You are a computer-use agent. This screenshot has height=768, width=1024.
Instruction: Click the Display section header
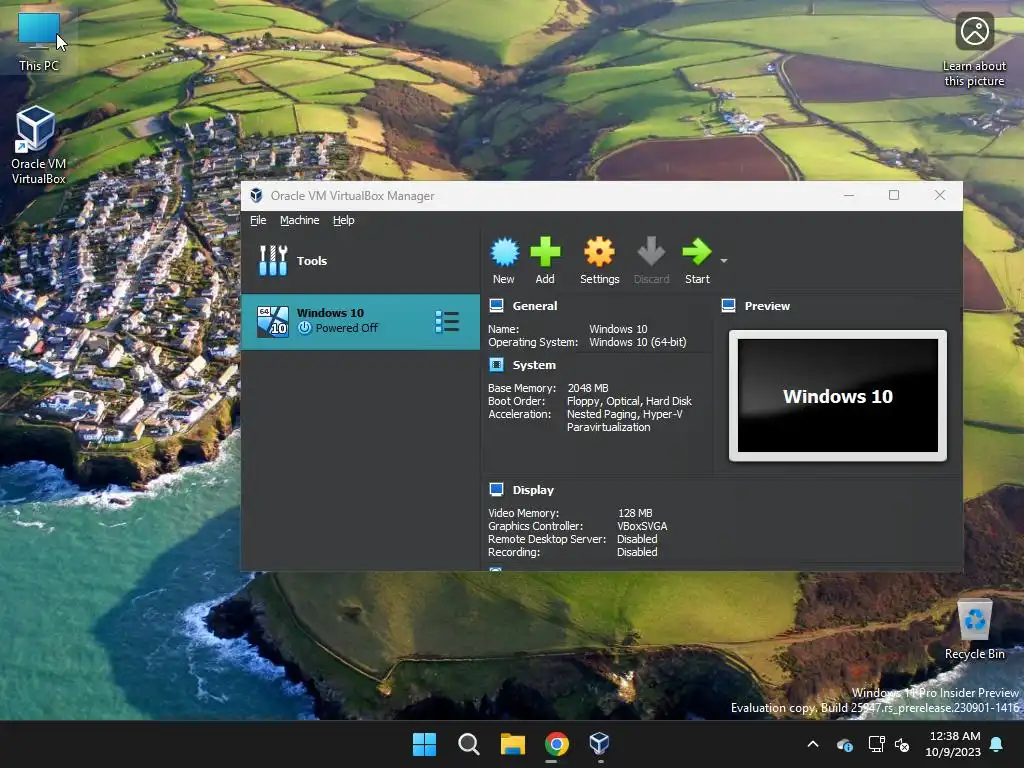533,490
